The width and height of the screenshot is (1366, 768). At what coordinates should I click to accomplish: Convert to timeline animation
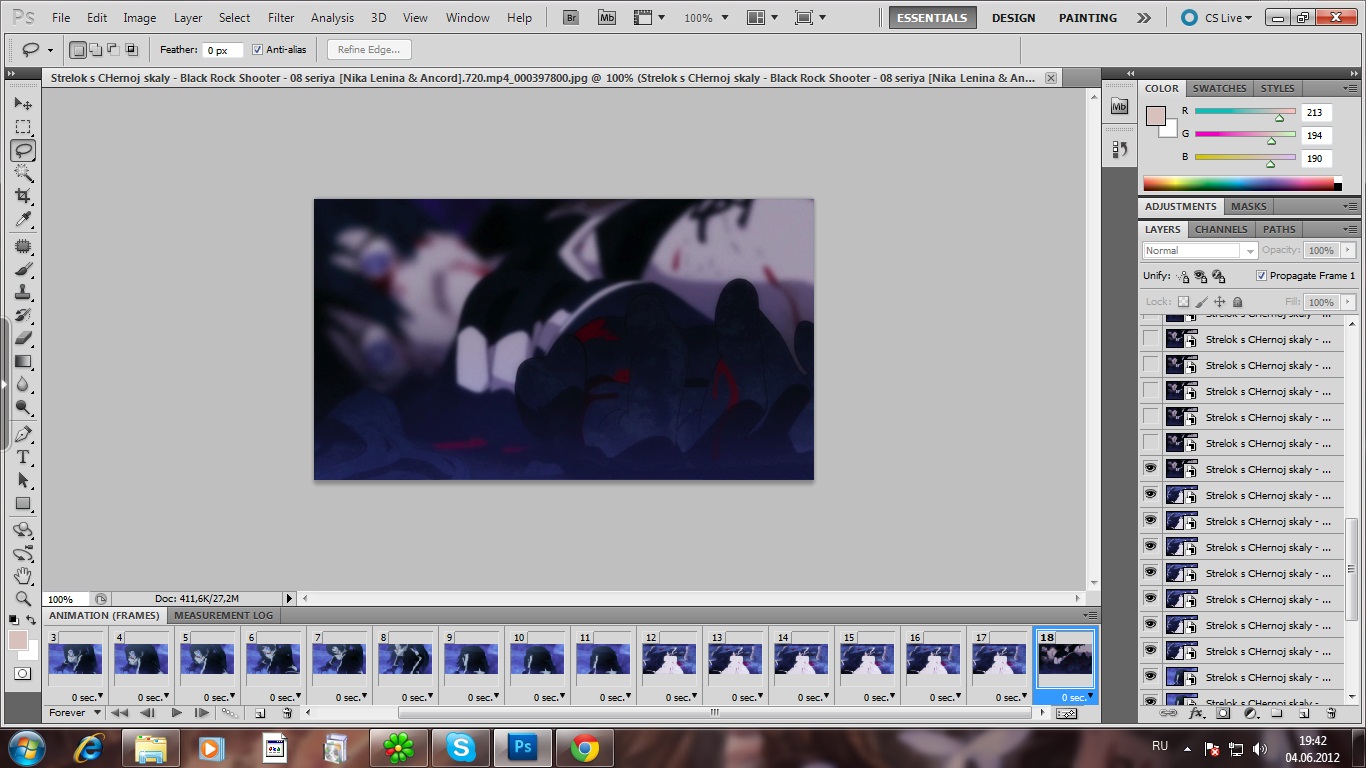[1066, 713]
